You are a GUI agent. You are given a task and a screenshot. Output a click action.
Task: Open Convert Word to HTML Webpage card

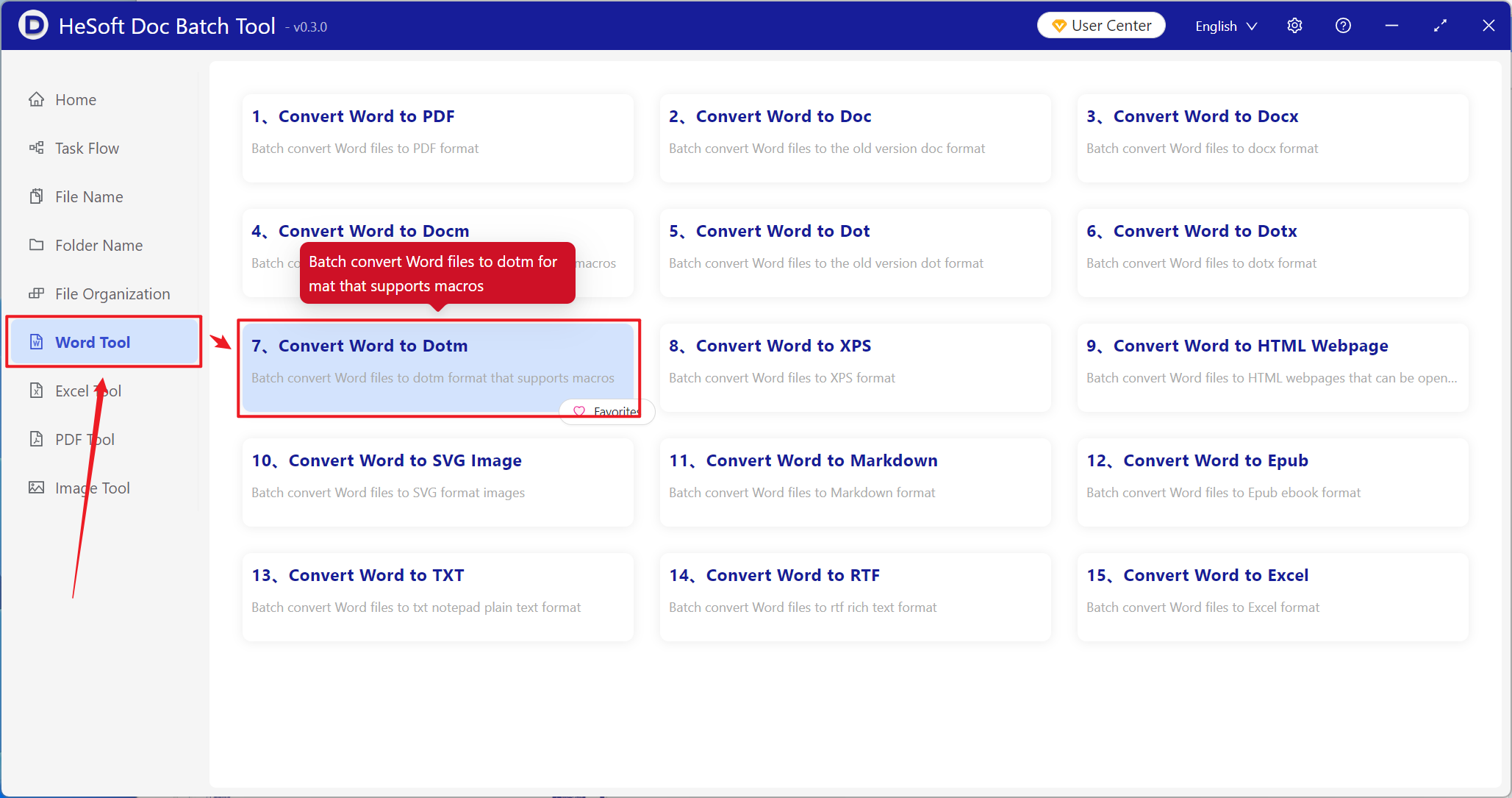coord(1273,367)
